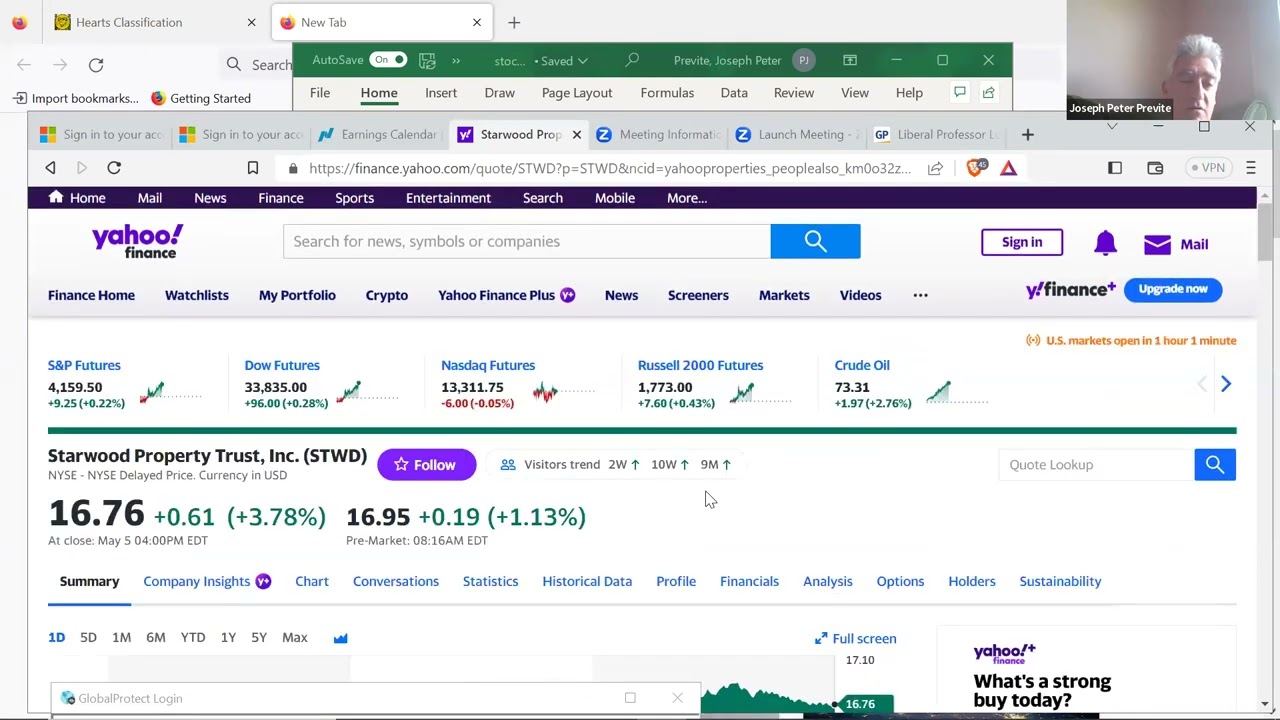1280x720 pixels.
Task: Reload the Yahoo Finance page in Brave
Action: 114,168
